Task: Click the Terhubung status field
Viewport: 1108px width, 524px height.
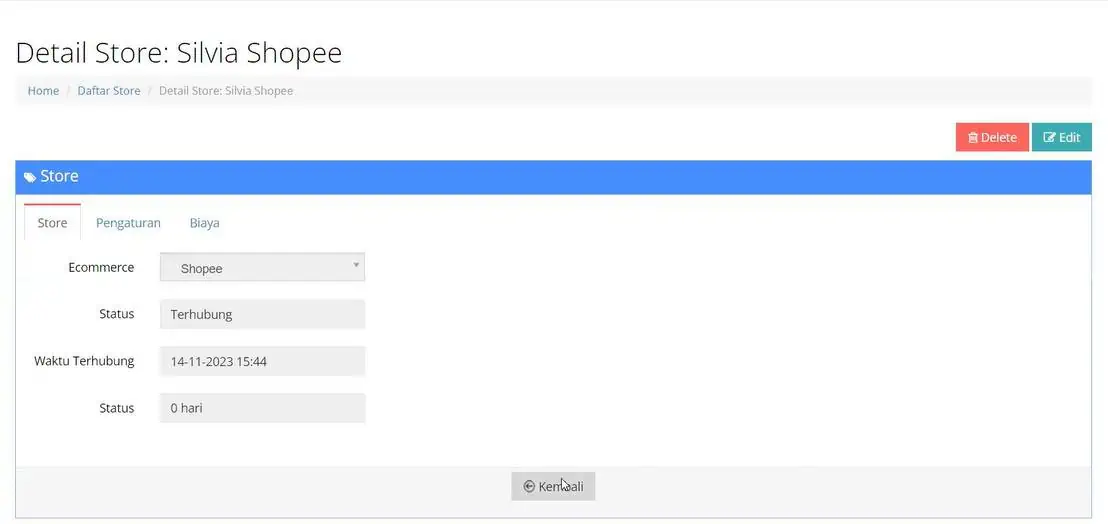Action: 262,315
